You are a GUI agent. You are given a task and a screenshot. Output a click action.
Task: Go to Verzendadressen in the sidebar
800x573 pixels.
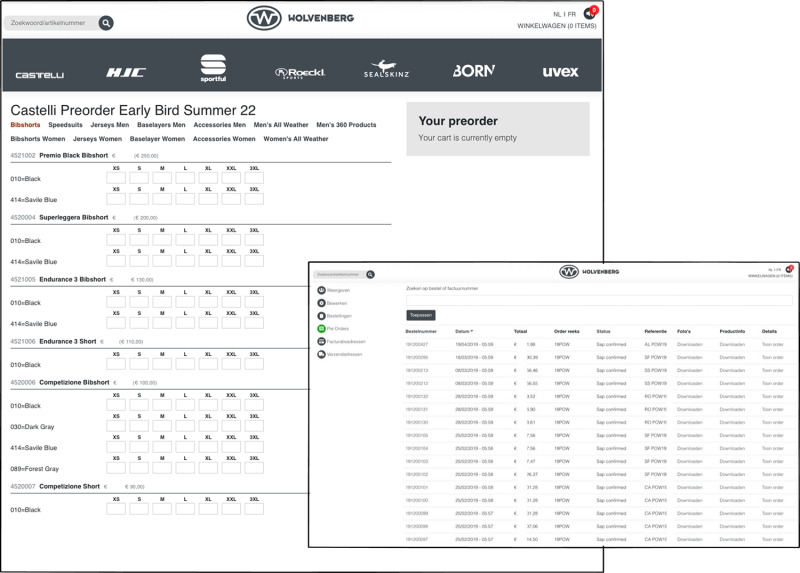click(x=343, y=354)
